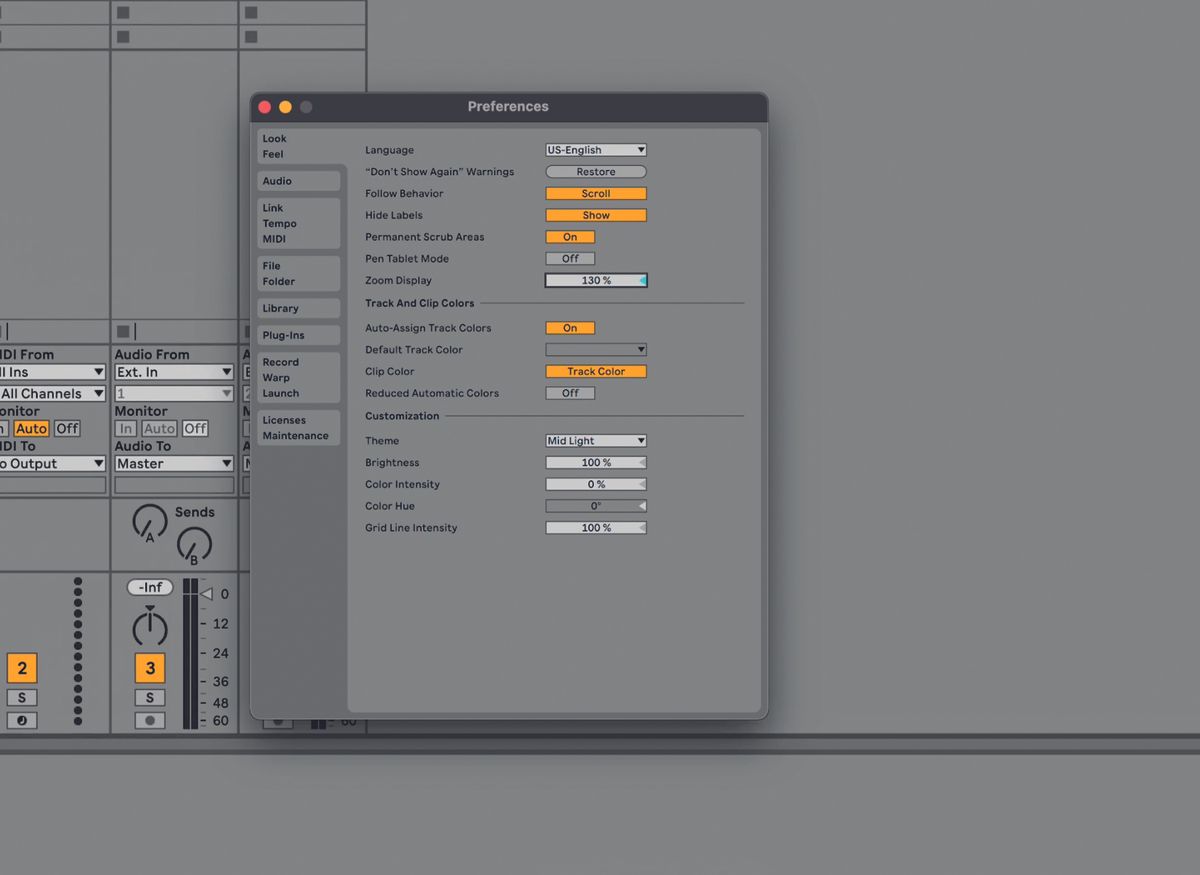Toggle the Hide Labels Show button
This screenshot has width=1200, height=875.
coord(596,215)
